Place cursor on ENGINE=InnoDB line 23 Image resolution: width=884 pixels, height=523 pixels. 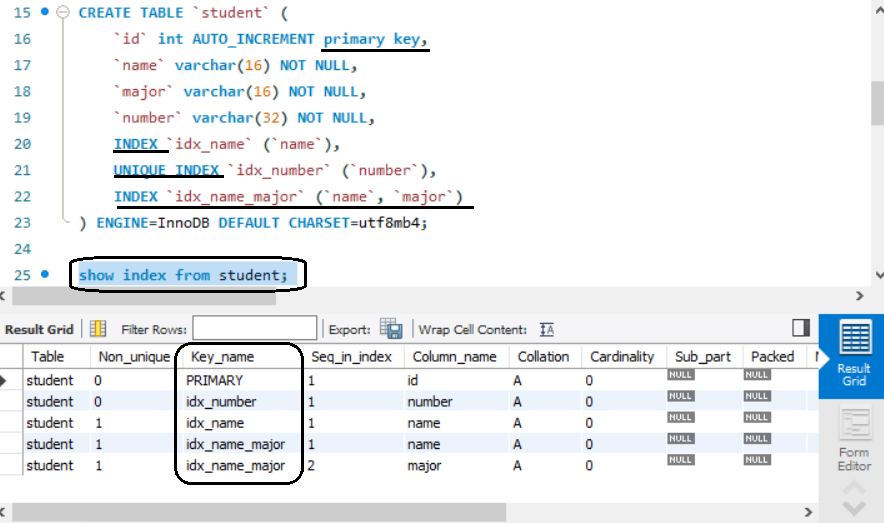253,223
